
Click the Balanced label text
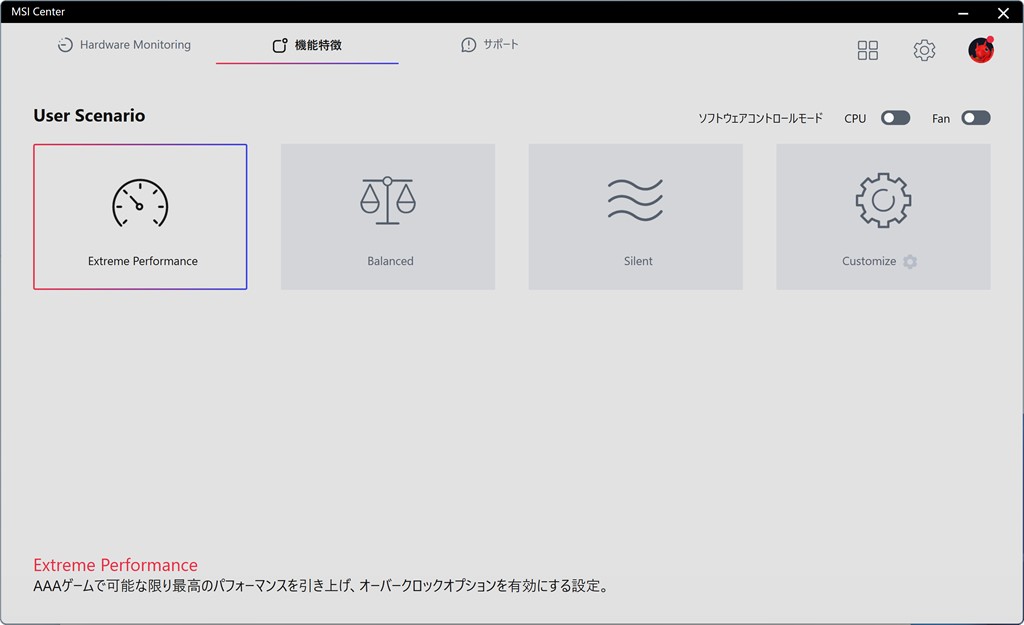tap(390, 261)
